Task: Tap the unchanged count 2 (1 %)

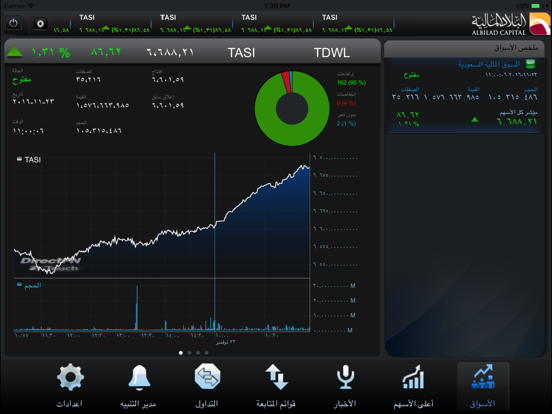Action: click(x=346, y=124)
